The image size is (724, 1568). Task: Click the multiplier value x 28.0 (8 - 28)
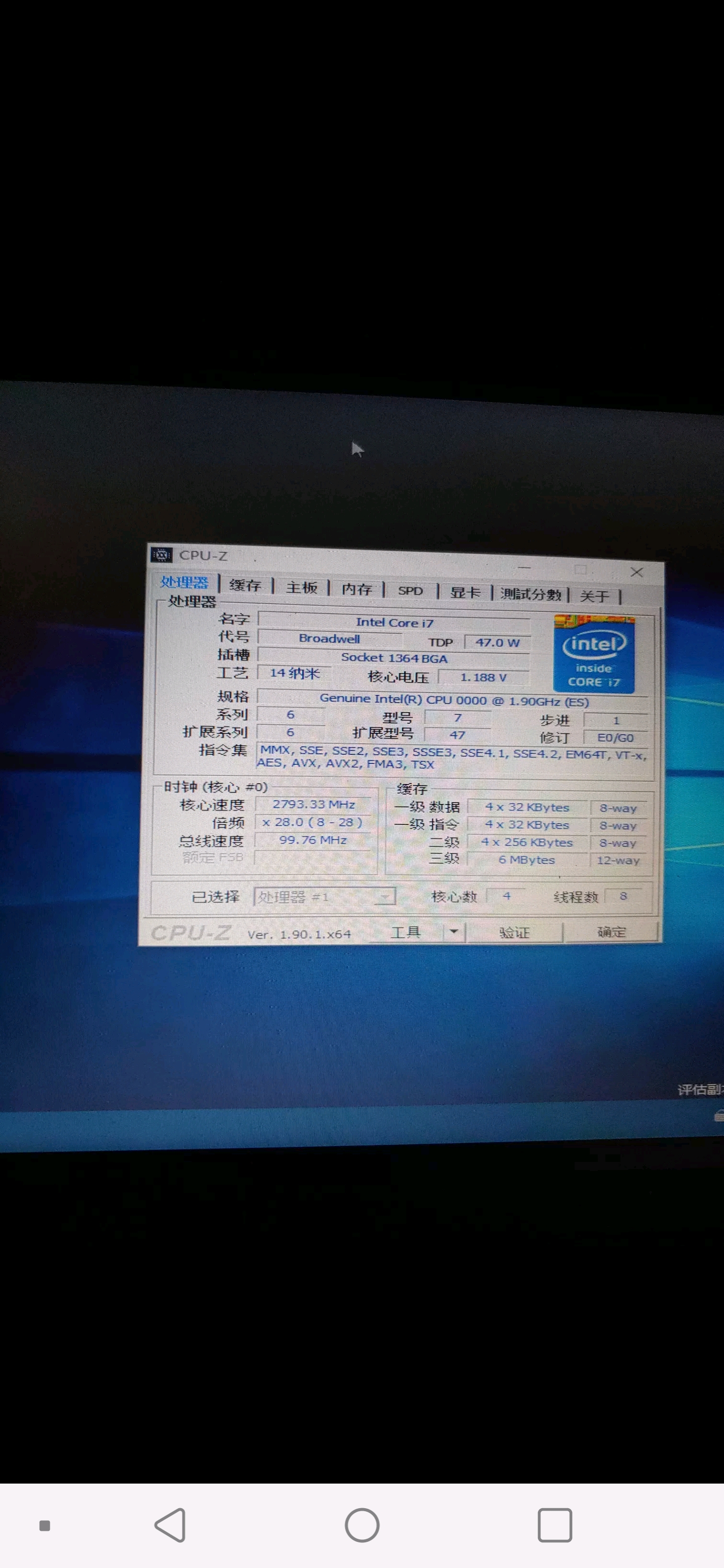tap(313, 822)
